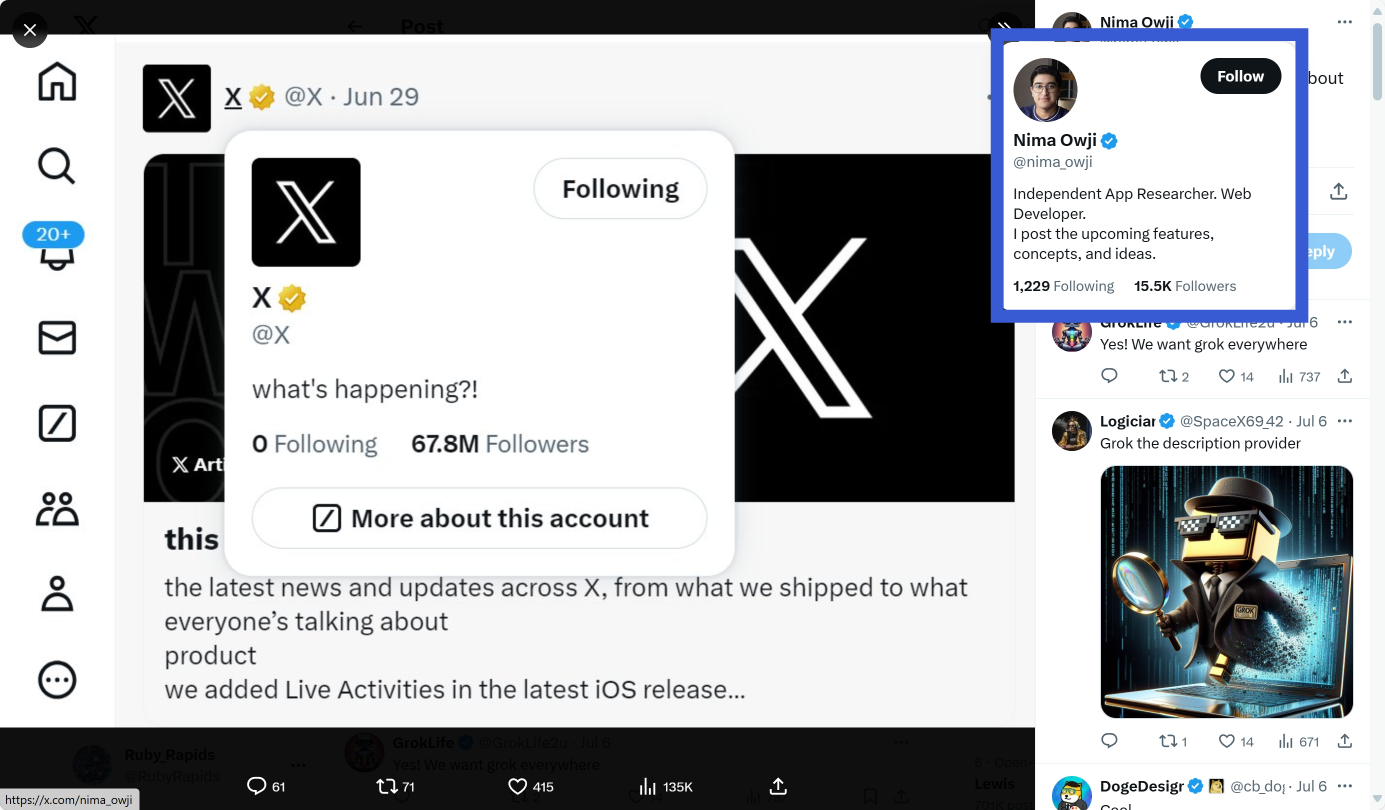This screenshot has height=810, width=1385.
Task: Close the media viewer with X button
Action: [30, 30]
